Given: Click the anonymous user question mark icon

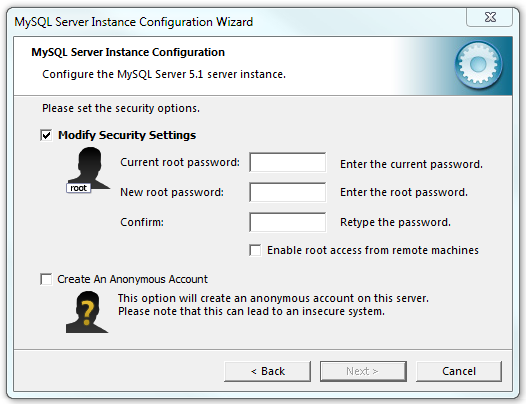Looking at the screenshot, I should pyautogui.click(x=87, y=312).
